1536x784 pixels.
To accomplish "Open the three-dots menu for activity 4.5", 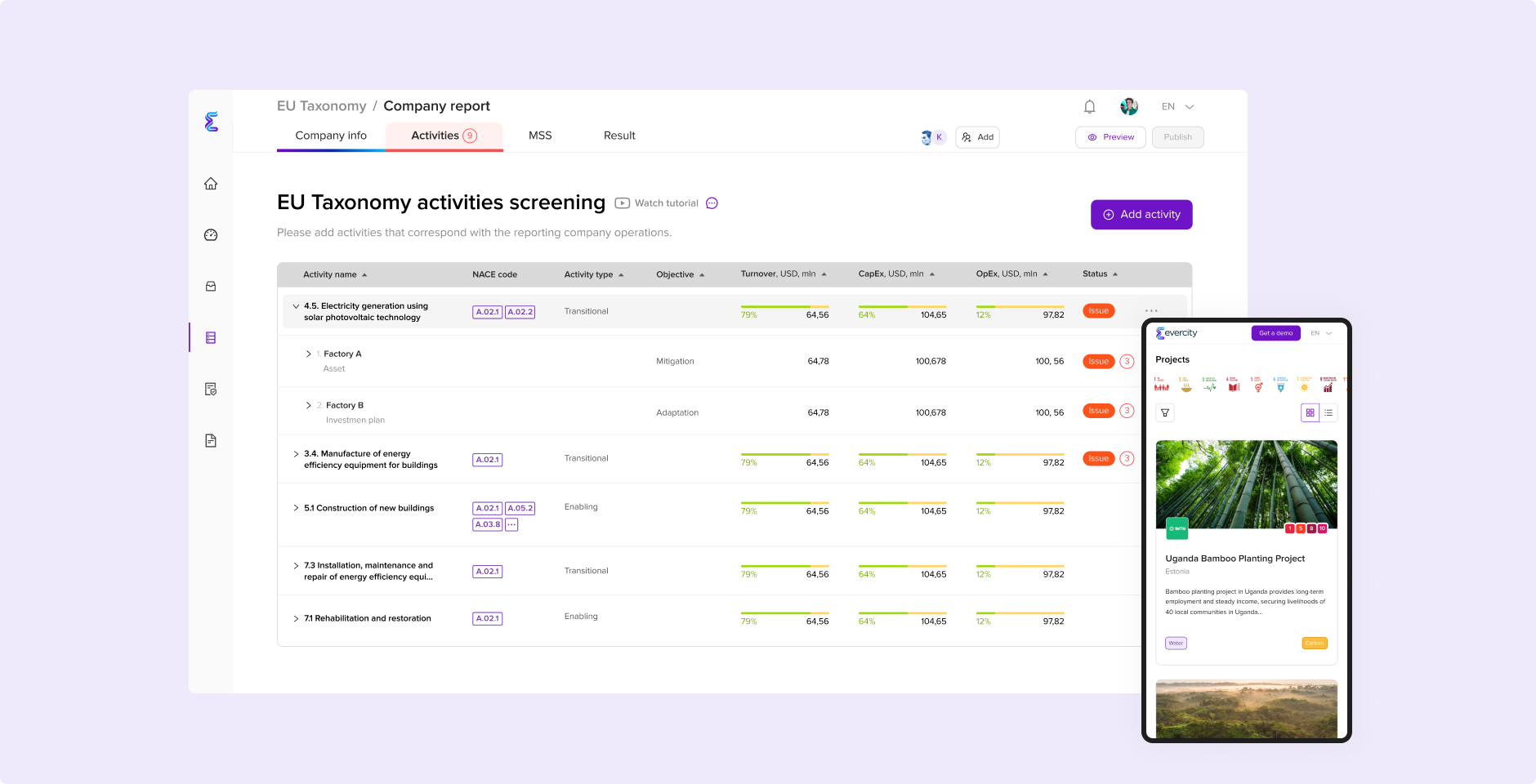I will pos(1151,311).
